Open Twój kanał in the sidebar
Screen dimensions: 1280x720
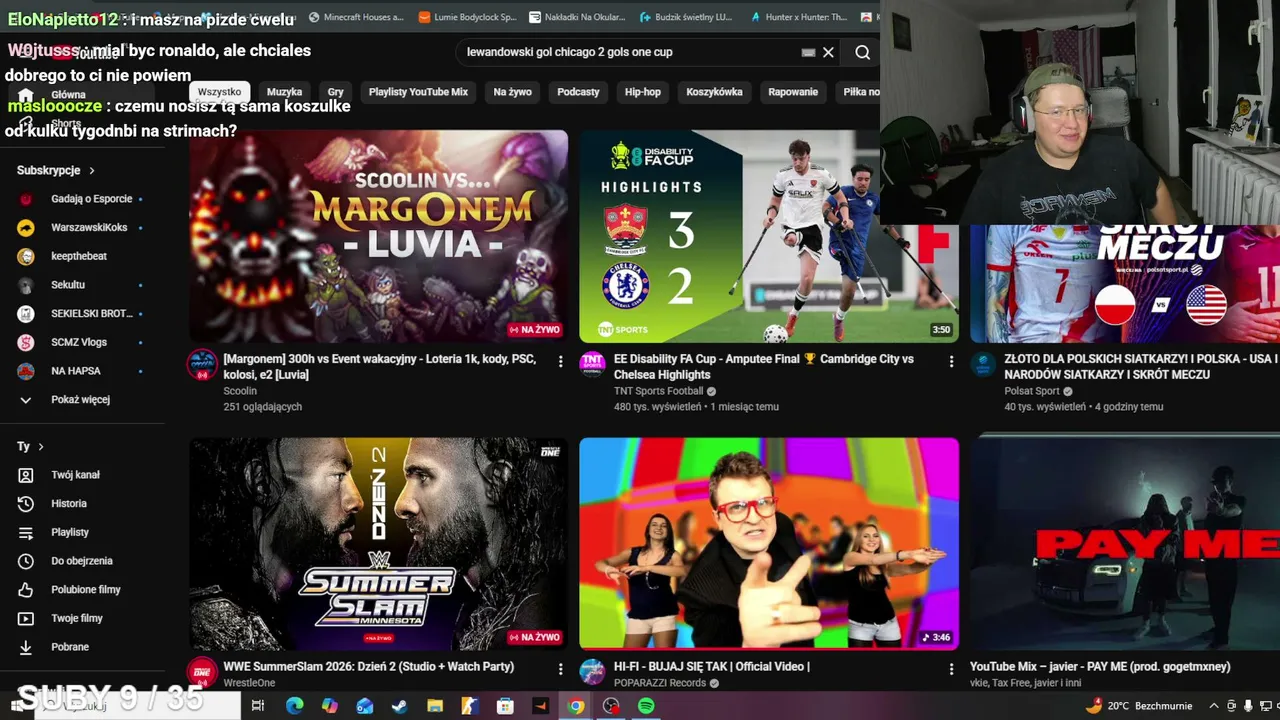[x=75, y=475]
